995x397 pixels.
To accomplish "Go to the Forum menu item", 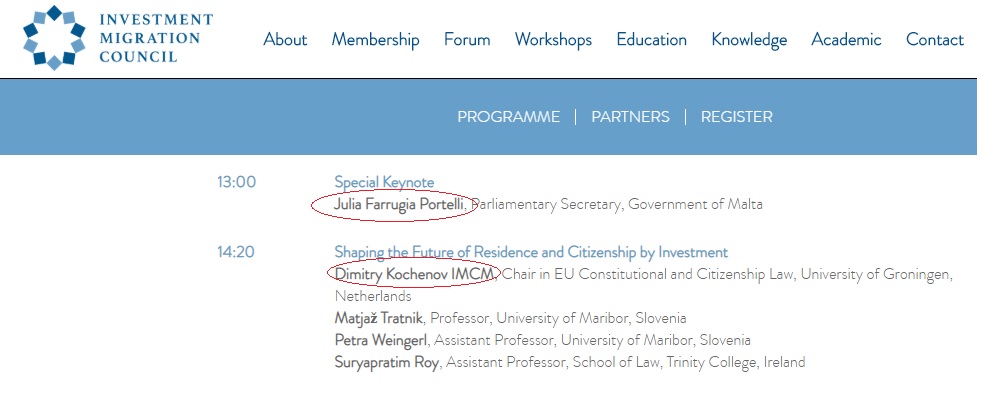I will pos(467,39).
